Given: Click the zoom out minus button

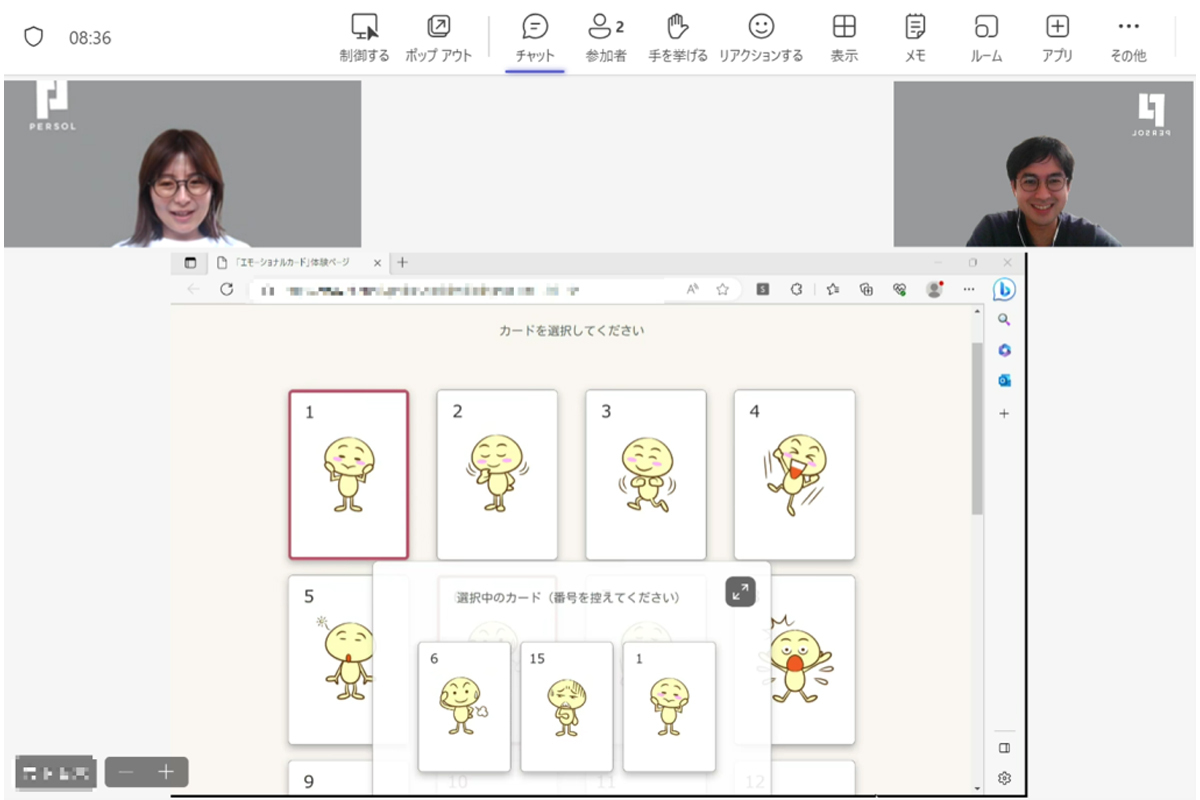Looking at the screenshot, I should pyautogui.click(x=126, y=772).
